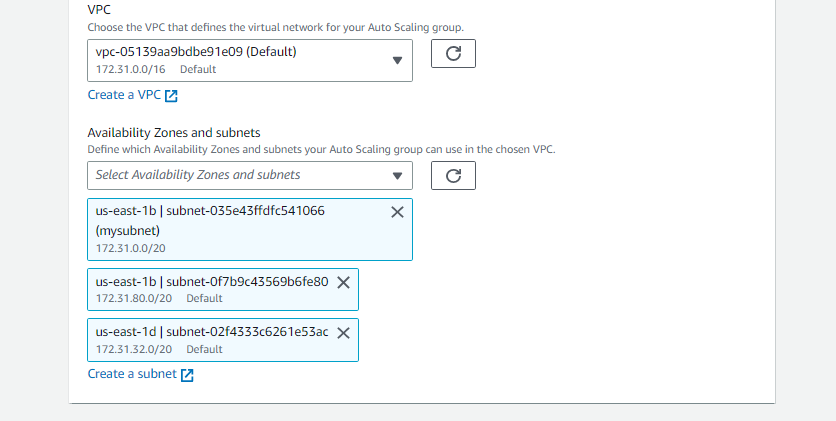Select the 172.31.32.0/20 Default subnet token
The width and height of the screenshot is (836, 421).
tap(223, 340)
